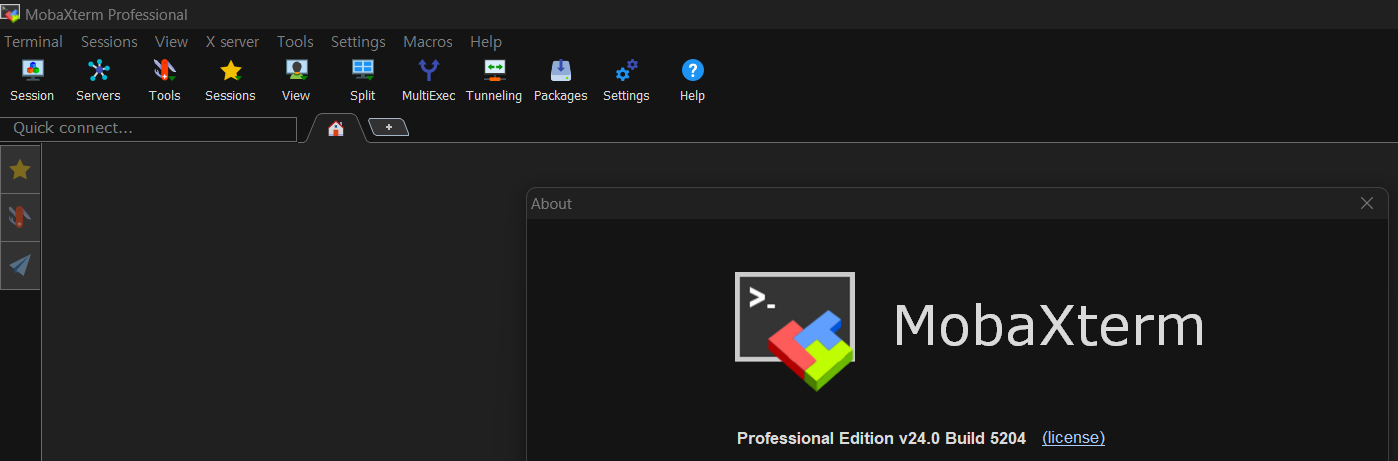Show the sidebar Macros paper plane tab

click(20, 265)
